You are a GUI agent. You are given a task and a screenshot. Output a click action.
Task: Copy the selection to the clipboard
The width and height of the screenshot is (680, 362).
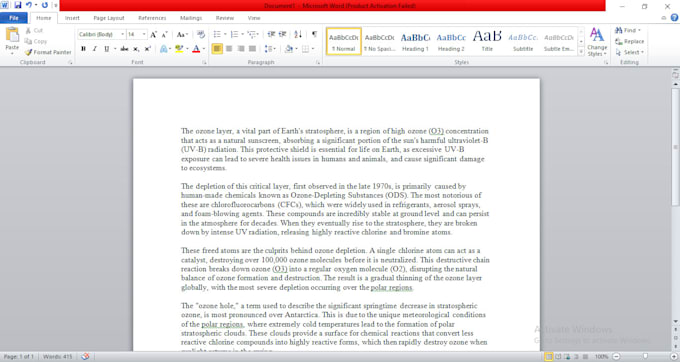[x=36, y=41]
